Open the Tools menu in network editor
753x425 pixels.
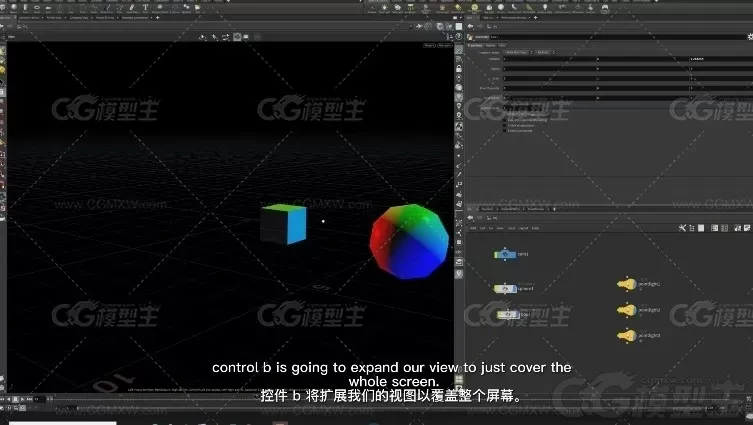click(511, 228)
